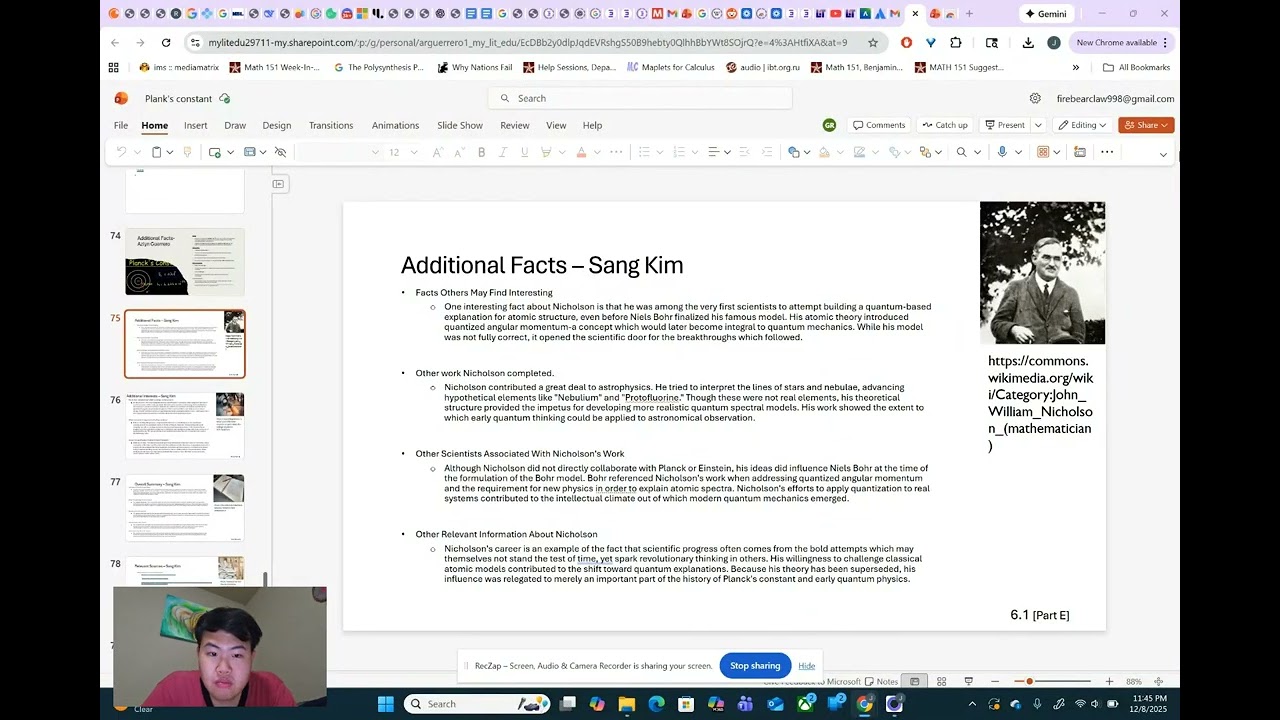1280x720 pixels.
Task: Click the Shape Outline icon
Action: pos(859,152)
